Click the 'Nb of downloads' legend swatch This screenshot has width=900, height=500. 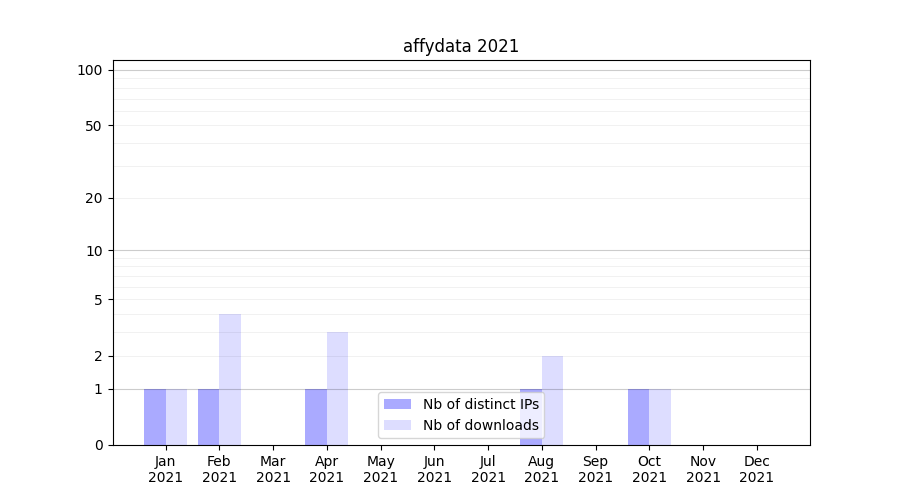pos(397,425)
